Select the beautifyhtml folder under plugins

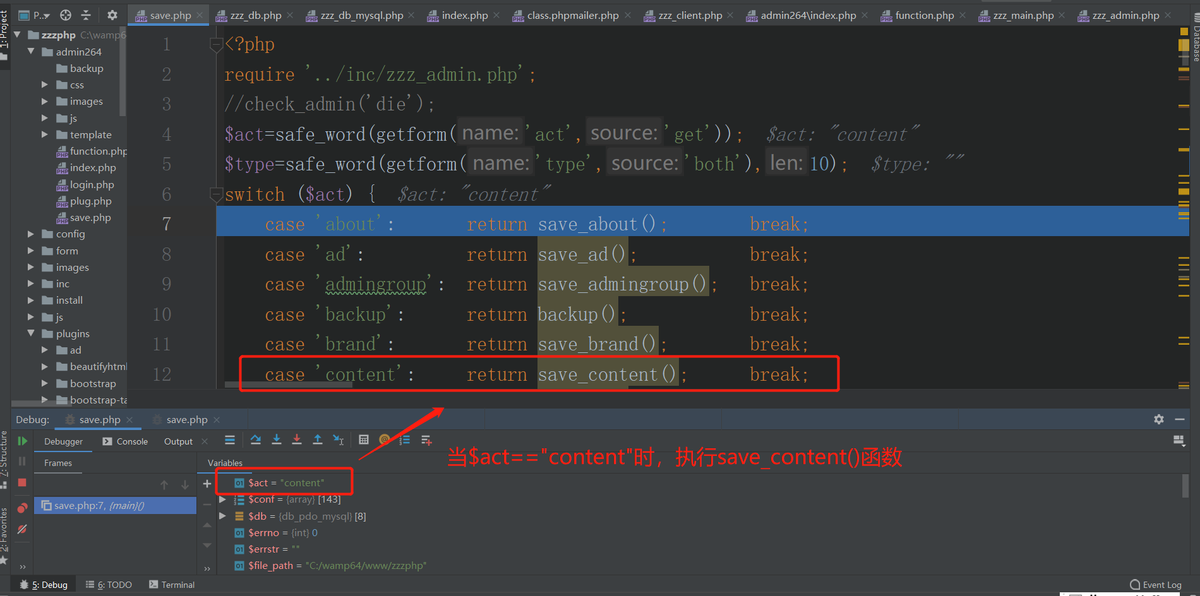point(91,367)
